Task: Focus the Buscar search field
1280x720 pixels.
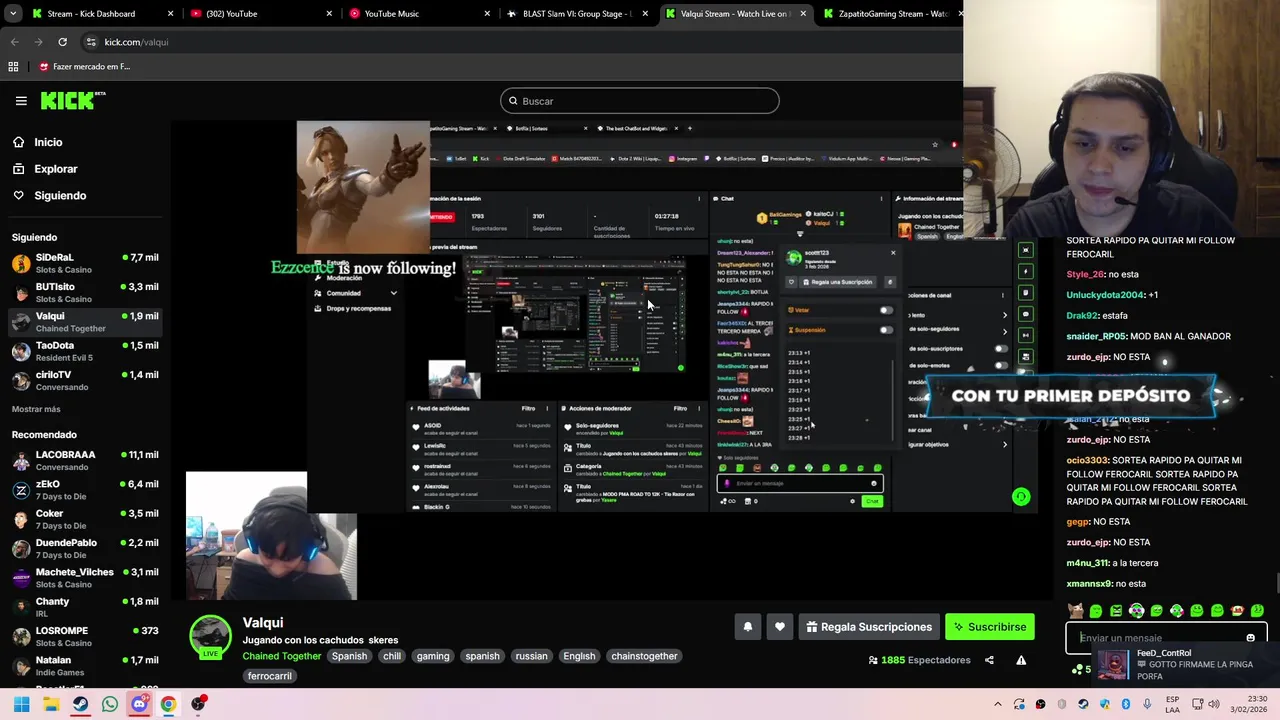Action: click(640, 101)
